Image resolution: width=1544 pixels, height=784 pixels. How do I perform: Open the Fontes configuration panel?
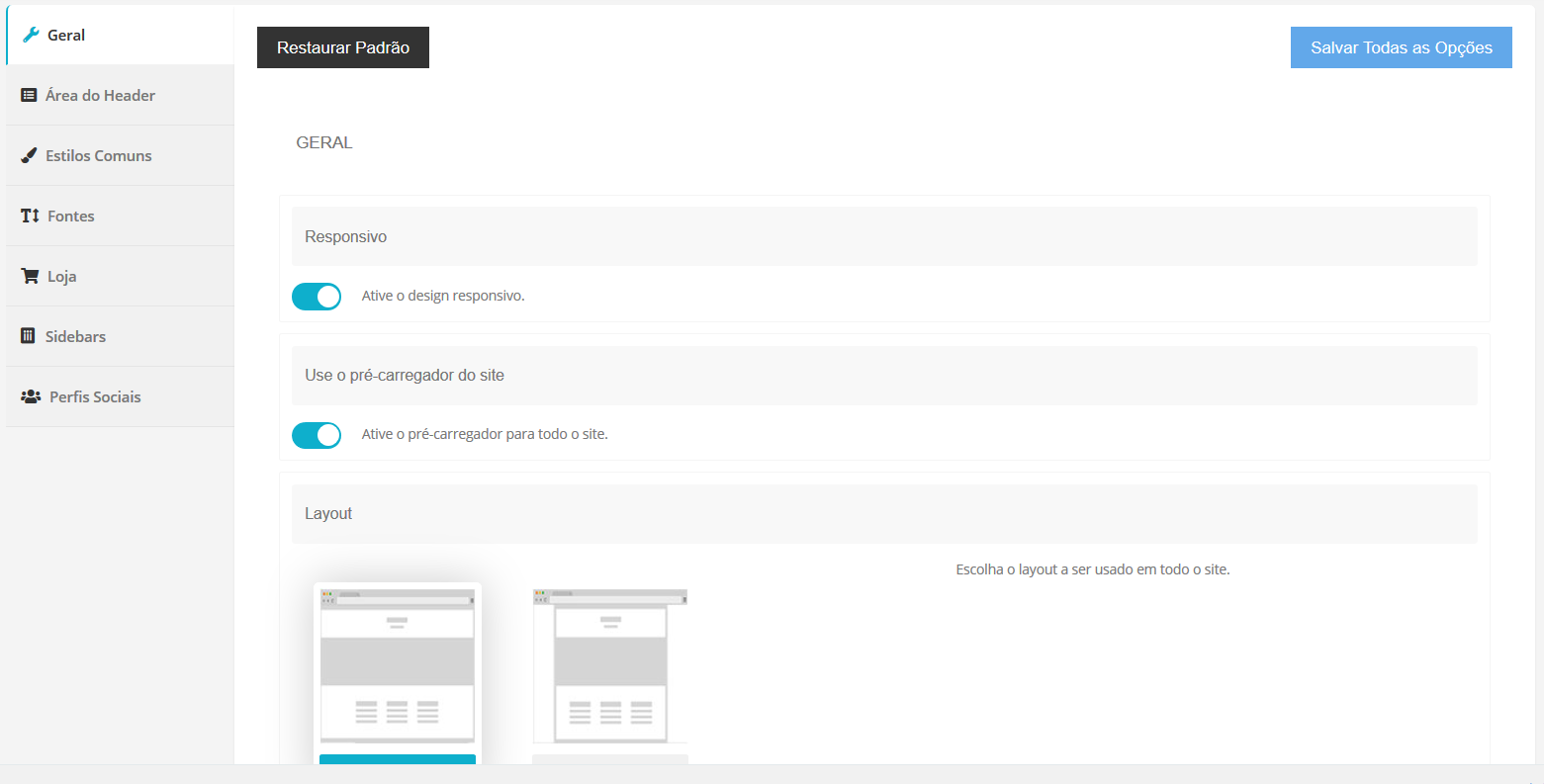(72, 216)
